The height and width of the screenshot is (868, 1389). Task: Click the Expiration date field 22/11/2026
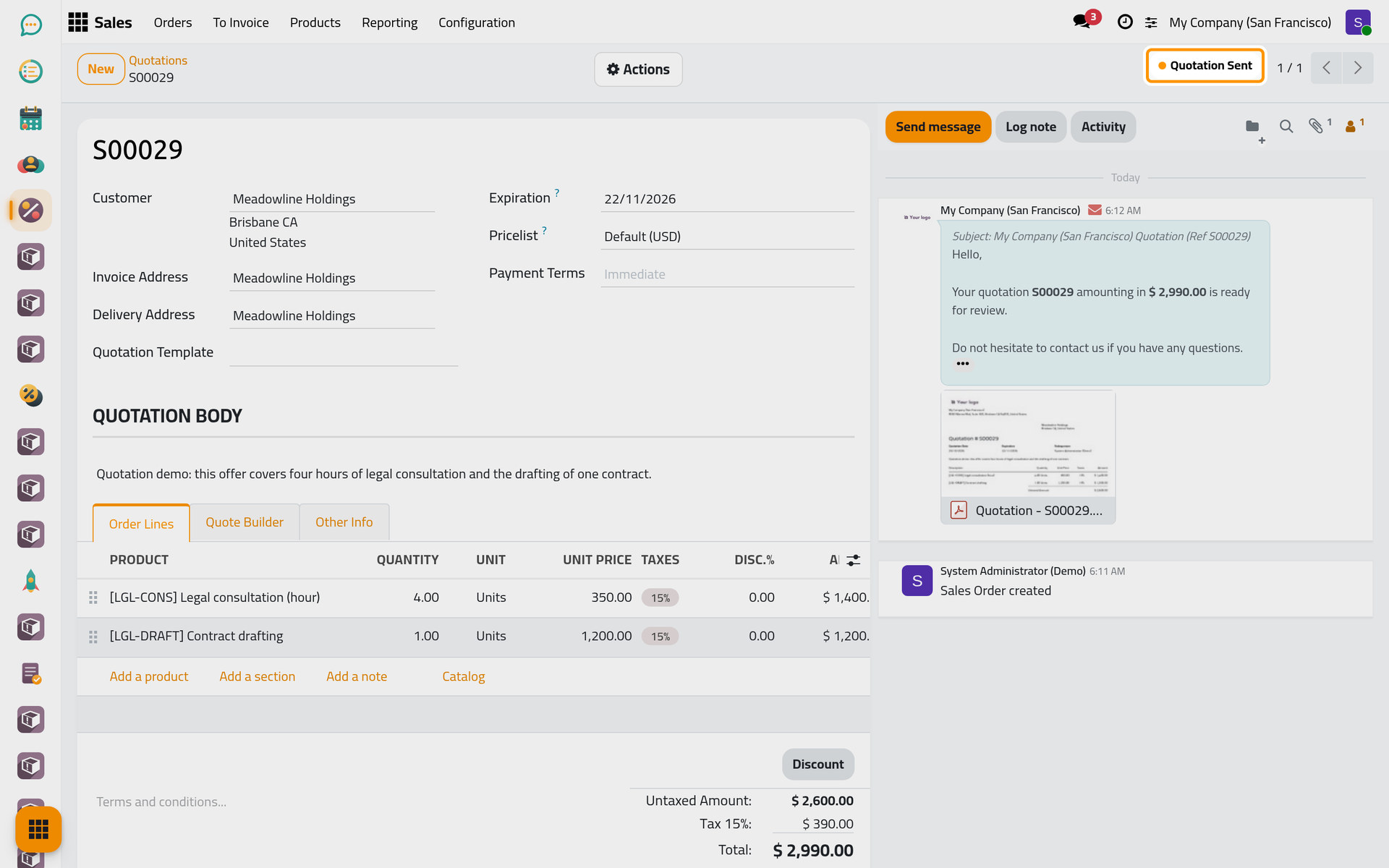(727, 199)
